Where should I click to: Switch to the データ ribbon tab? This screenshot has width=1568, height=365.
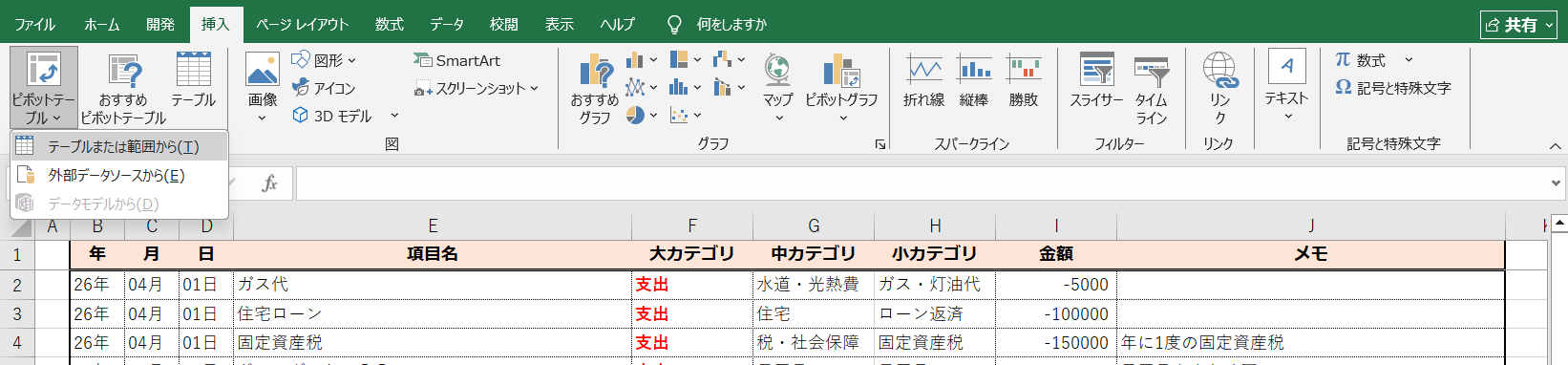click(446, 24)
